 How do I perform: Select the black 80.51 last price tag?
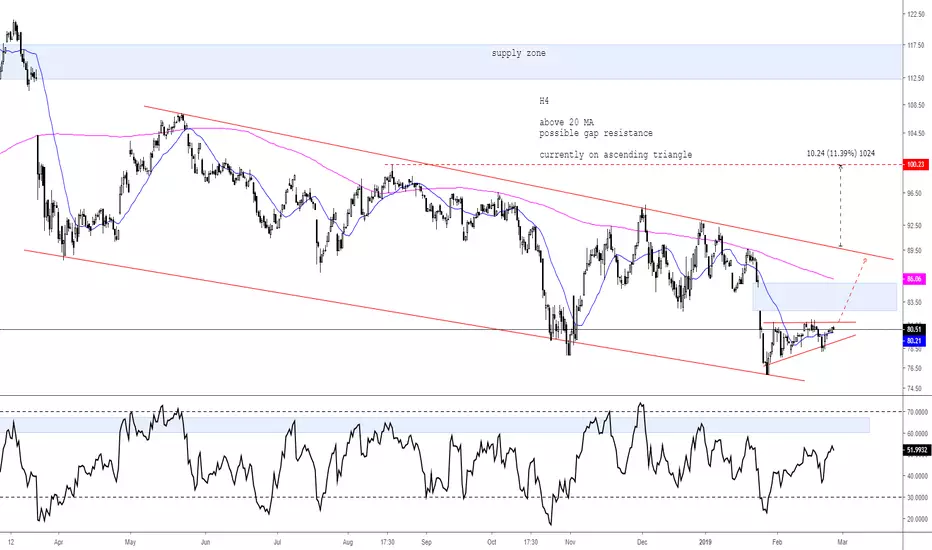(x=914, y=329)
